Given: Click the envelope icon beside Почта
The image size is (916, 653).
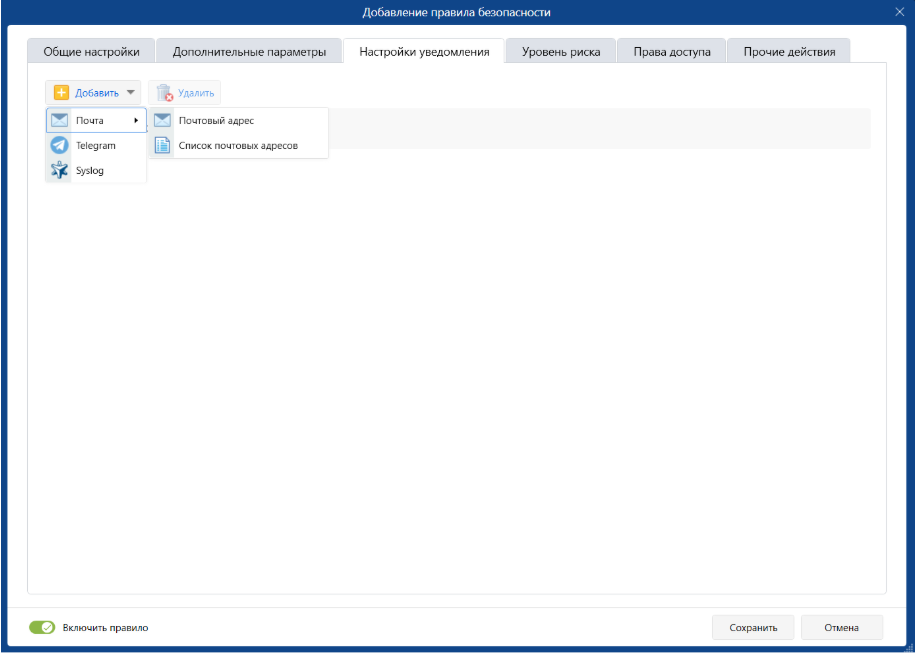Looking at the screenshot, I should 59,121.
